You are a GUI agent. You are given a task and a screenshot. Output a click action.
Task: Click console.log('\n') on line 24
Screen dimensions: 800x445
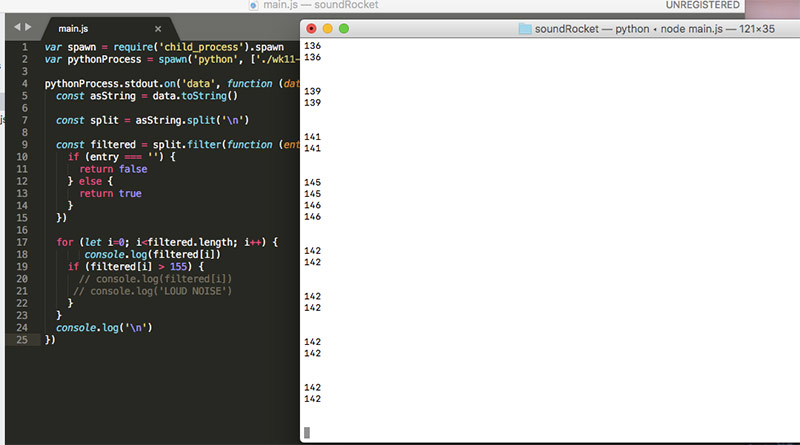(104, 328)
